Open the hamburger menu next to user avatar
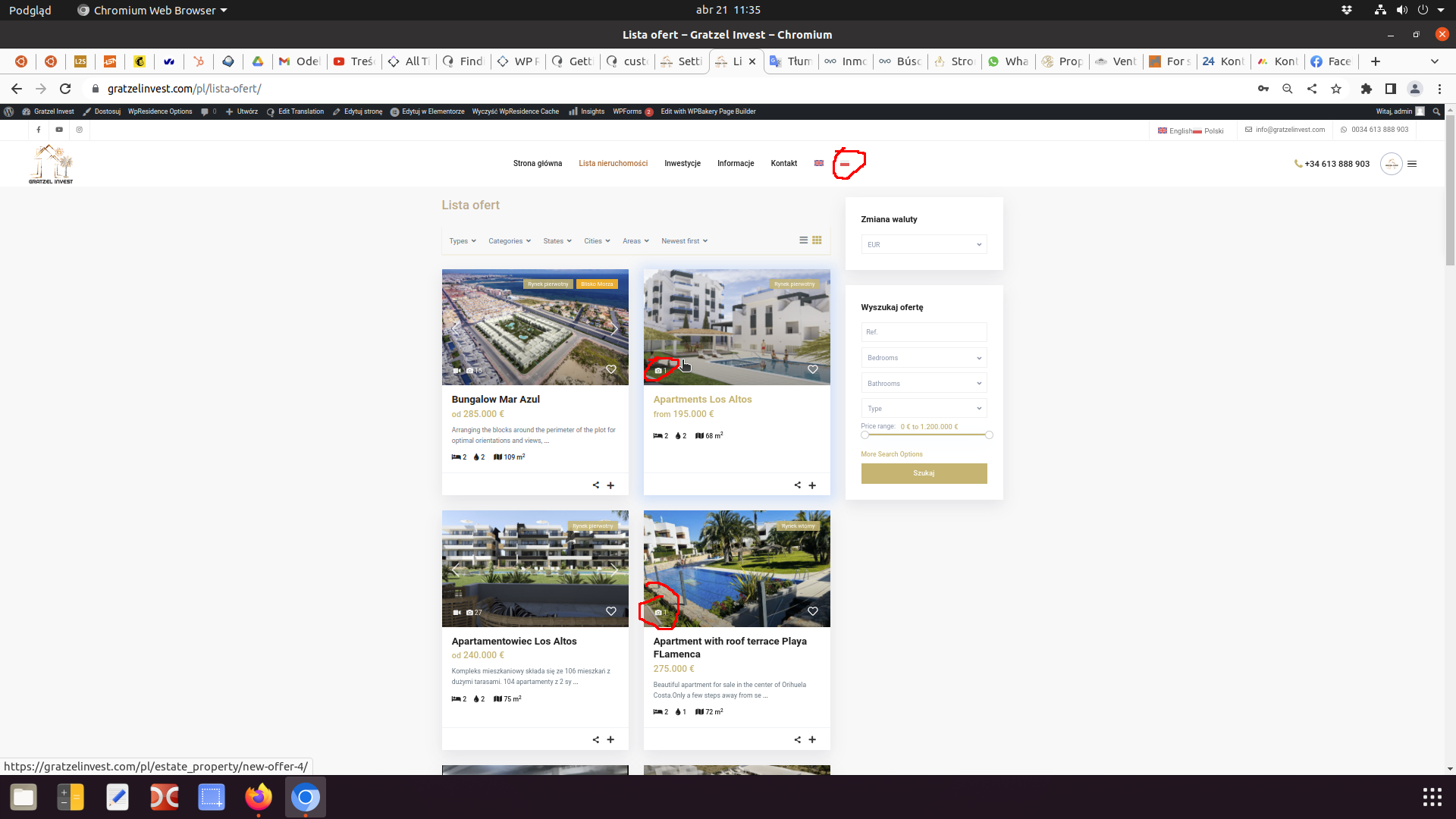 click(1412, 164)
